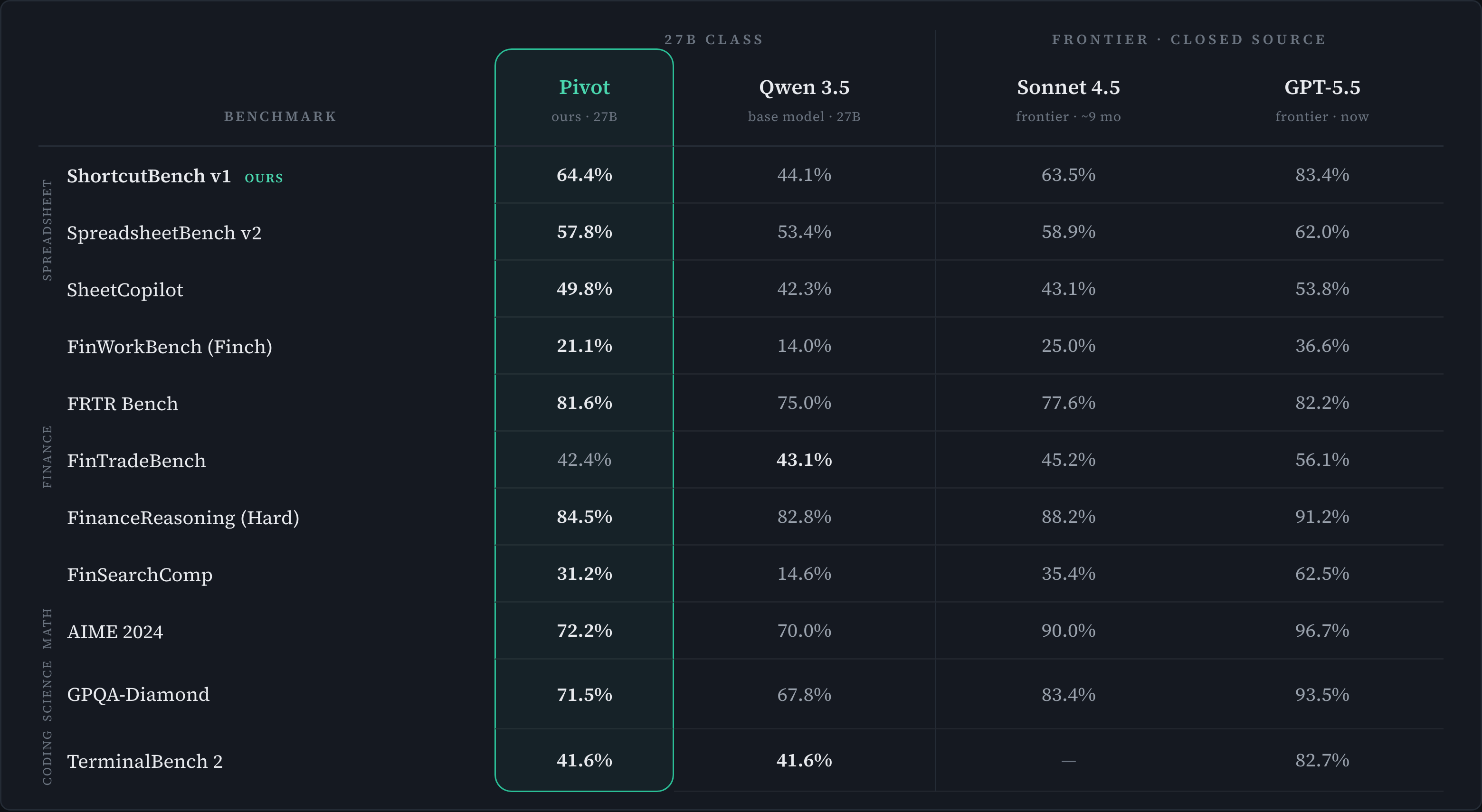Click the Qwen 3.5 column header
This screenshot has height=812, width=1482.
click(804, 87)
